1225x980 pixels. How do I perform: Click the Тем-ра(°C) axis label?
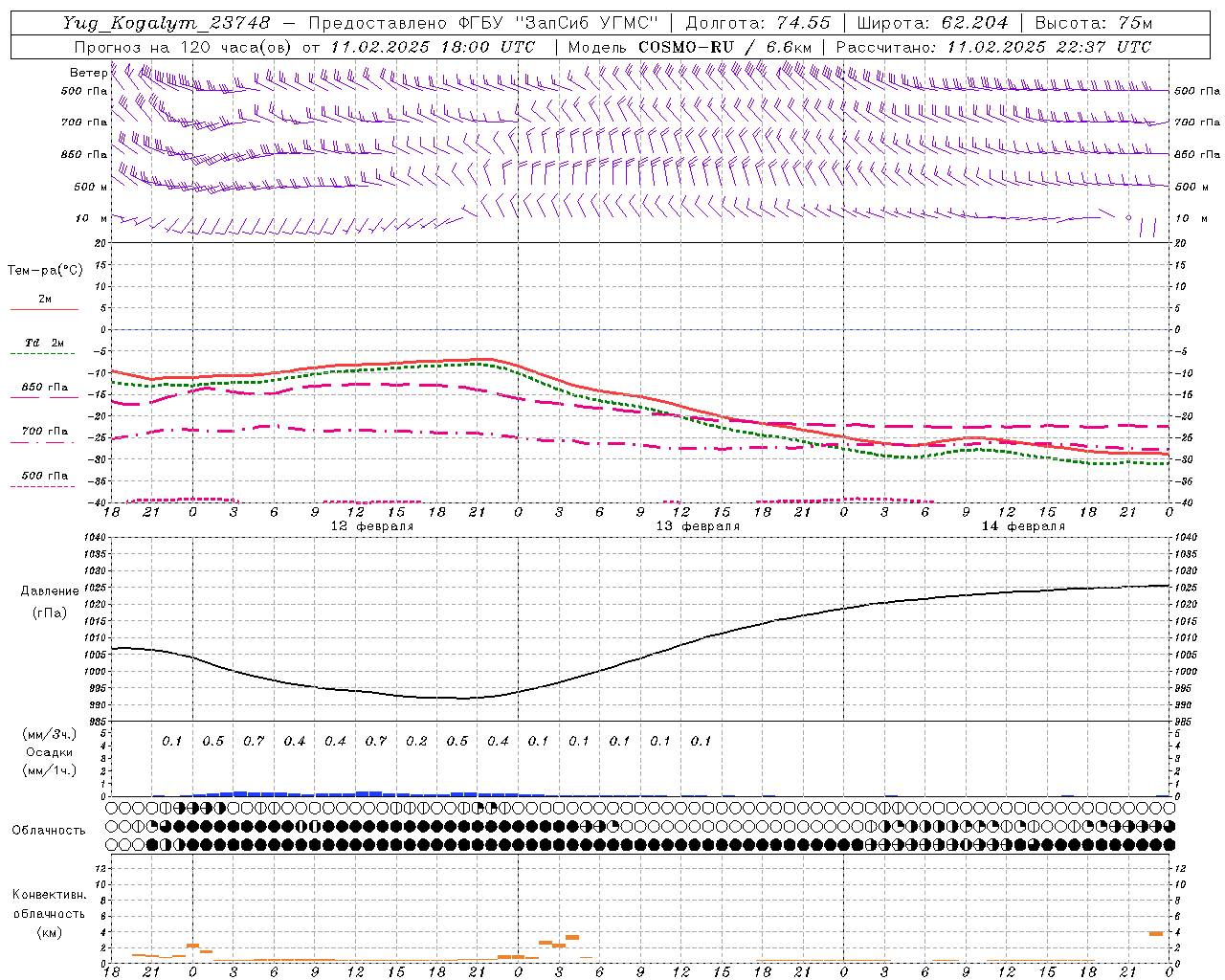[x=45, y=271]
